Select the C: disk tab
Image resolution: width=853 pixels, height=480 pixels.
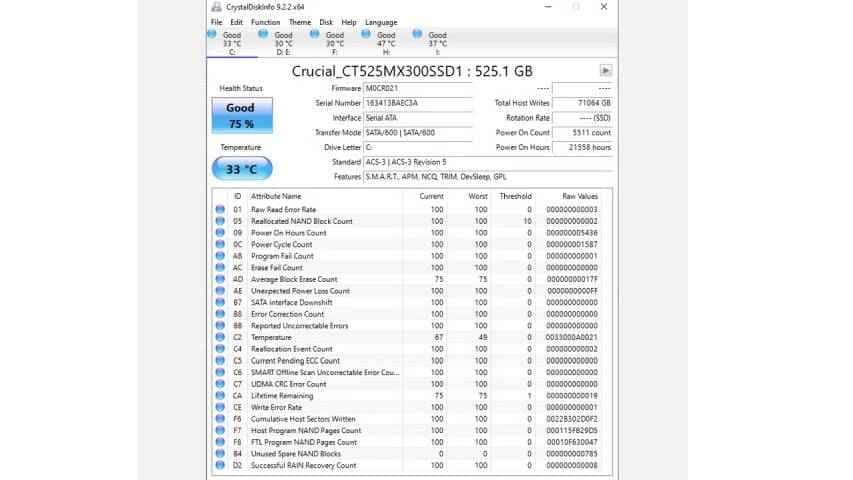232,43
